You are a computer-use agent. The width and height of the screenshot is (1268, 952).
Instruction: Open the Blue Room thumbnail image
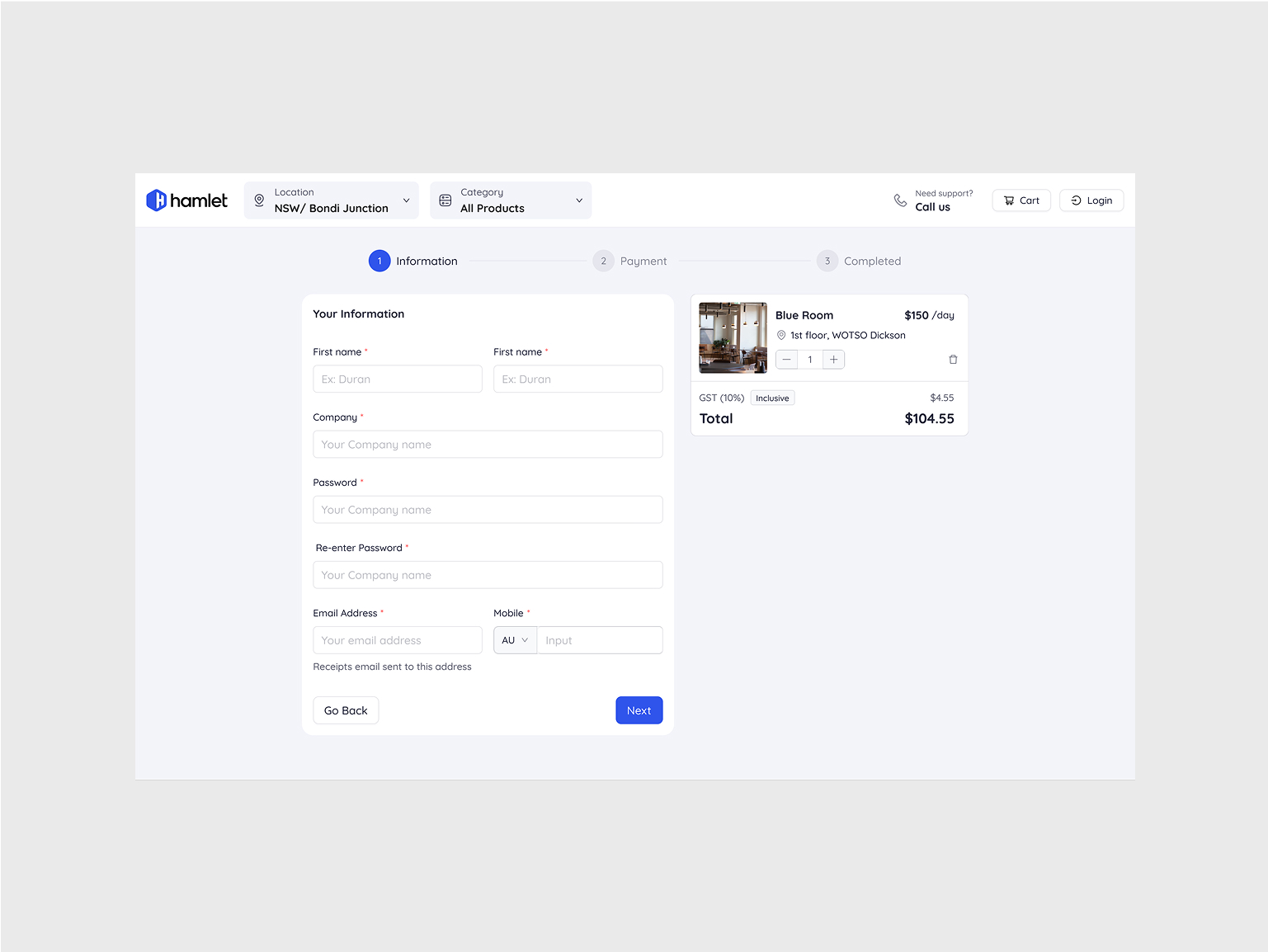coord(733,337)
